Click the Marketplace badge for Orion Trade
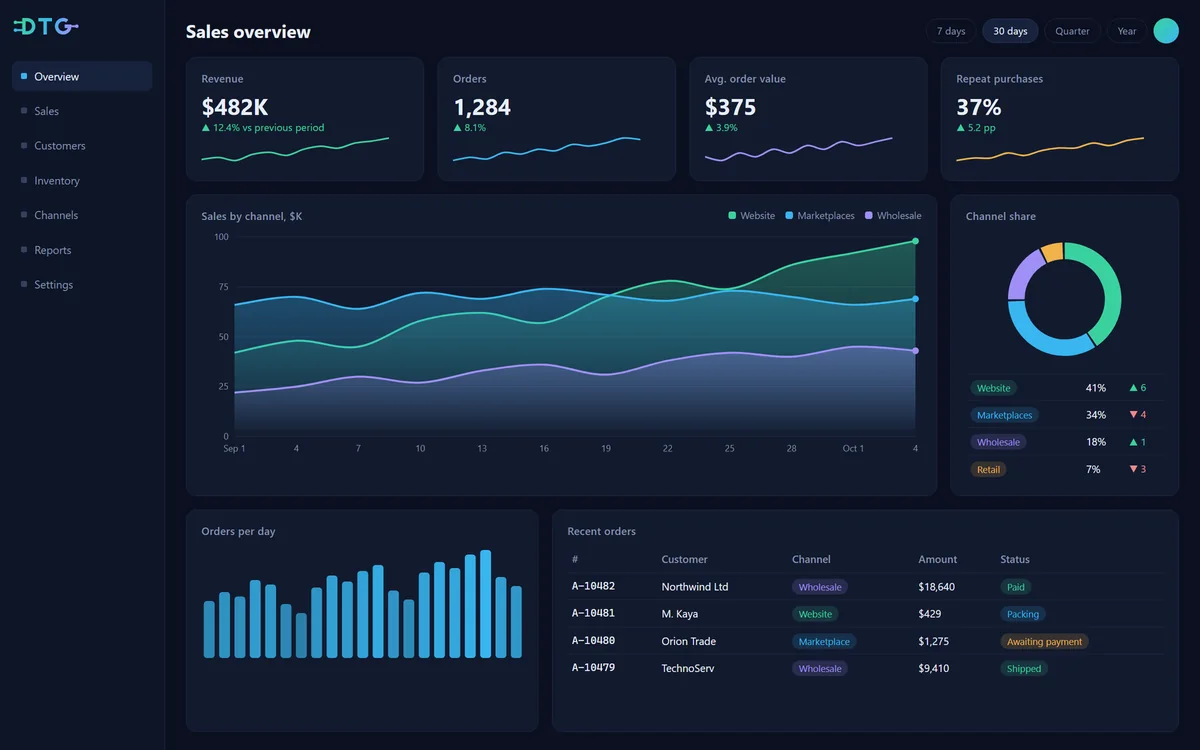The image size is (1200, 750). 824,641
